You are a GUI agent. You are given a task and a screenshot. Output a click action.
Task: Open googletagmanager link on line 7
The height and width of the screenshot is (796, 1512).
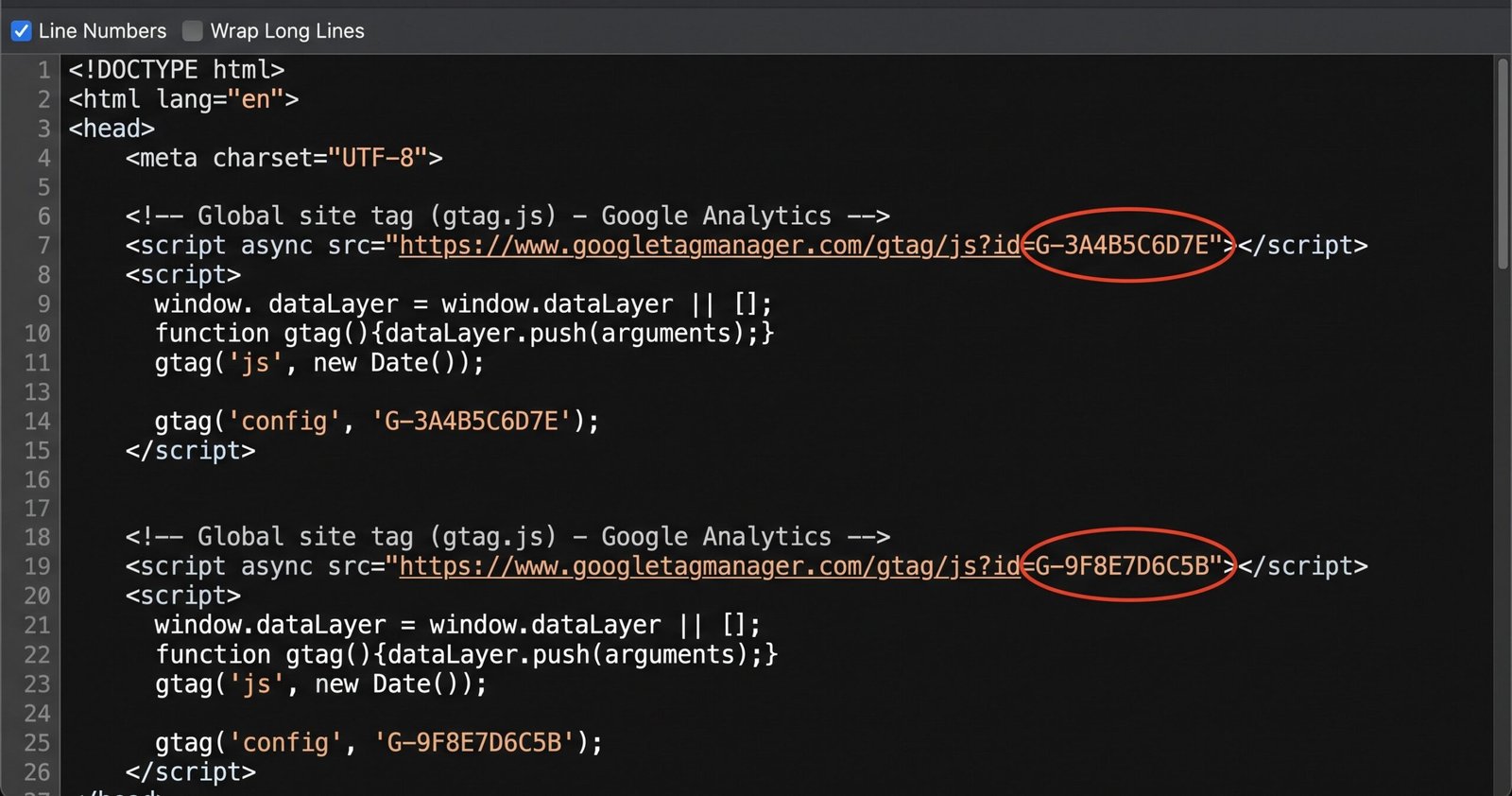[710, 246]
